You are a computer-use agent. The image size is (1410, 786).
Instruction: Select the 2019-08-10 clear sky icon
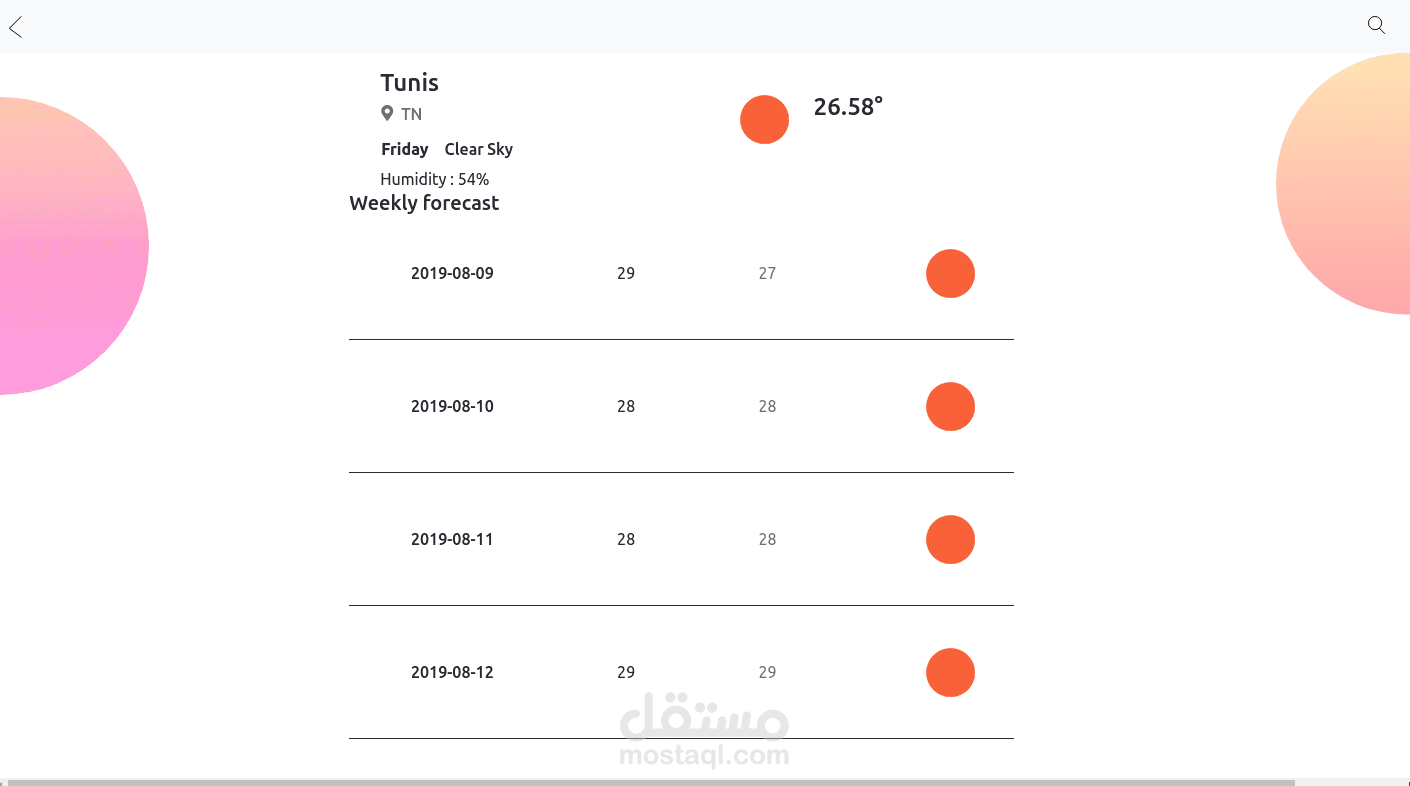point(950,407)
